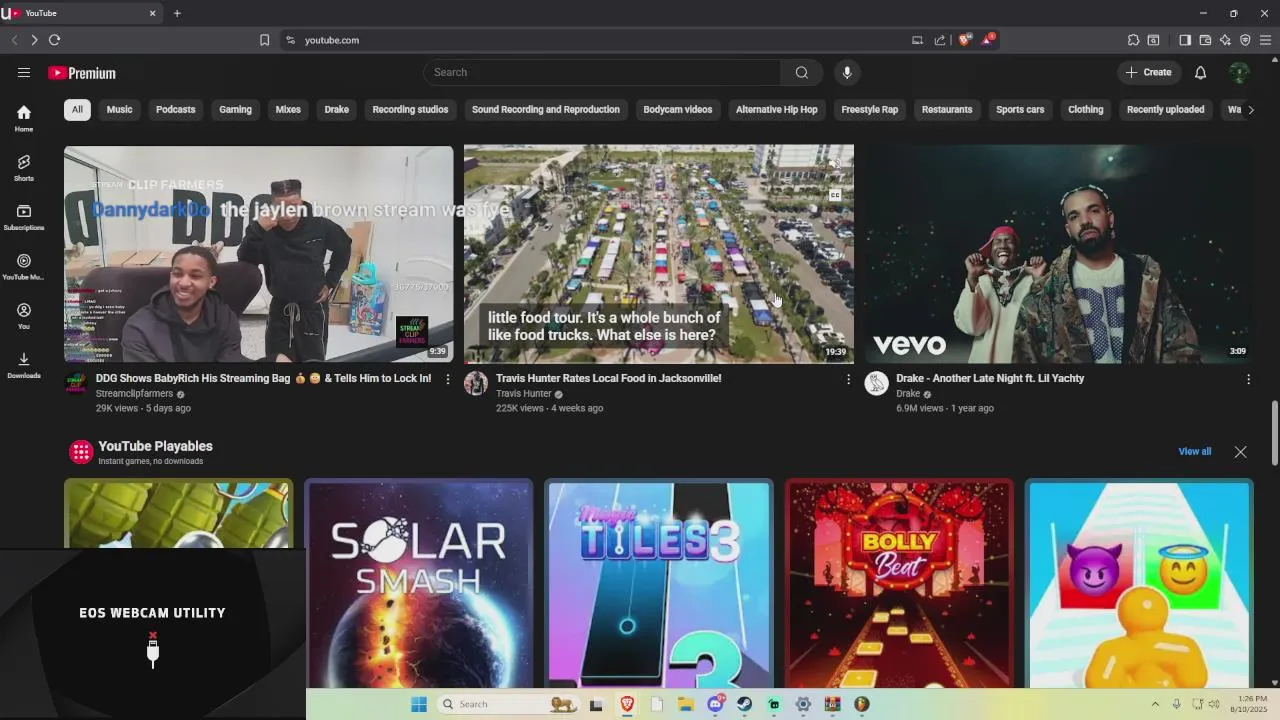Select the All filter chip
The width and height of the screenshot is (1280, 720).
77,109
